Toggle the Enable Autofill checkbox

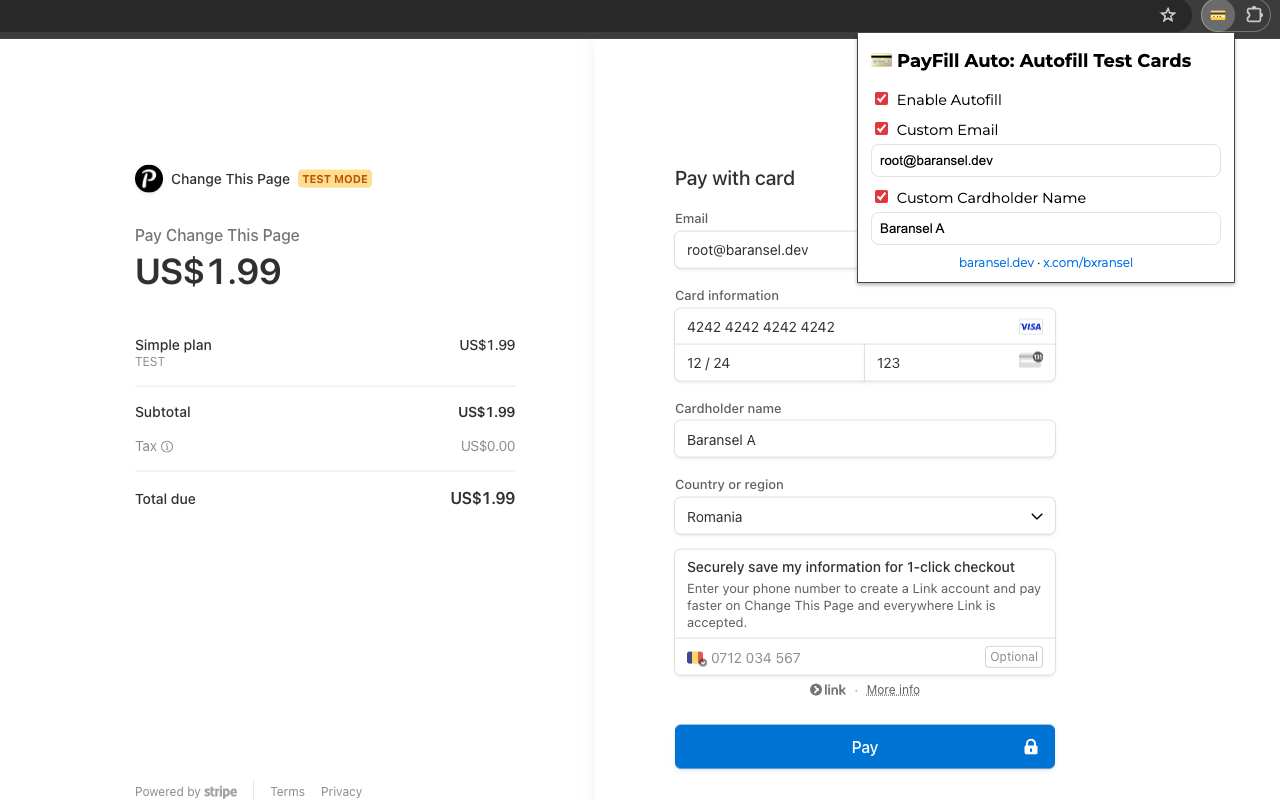click(x=881, y=99)
